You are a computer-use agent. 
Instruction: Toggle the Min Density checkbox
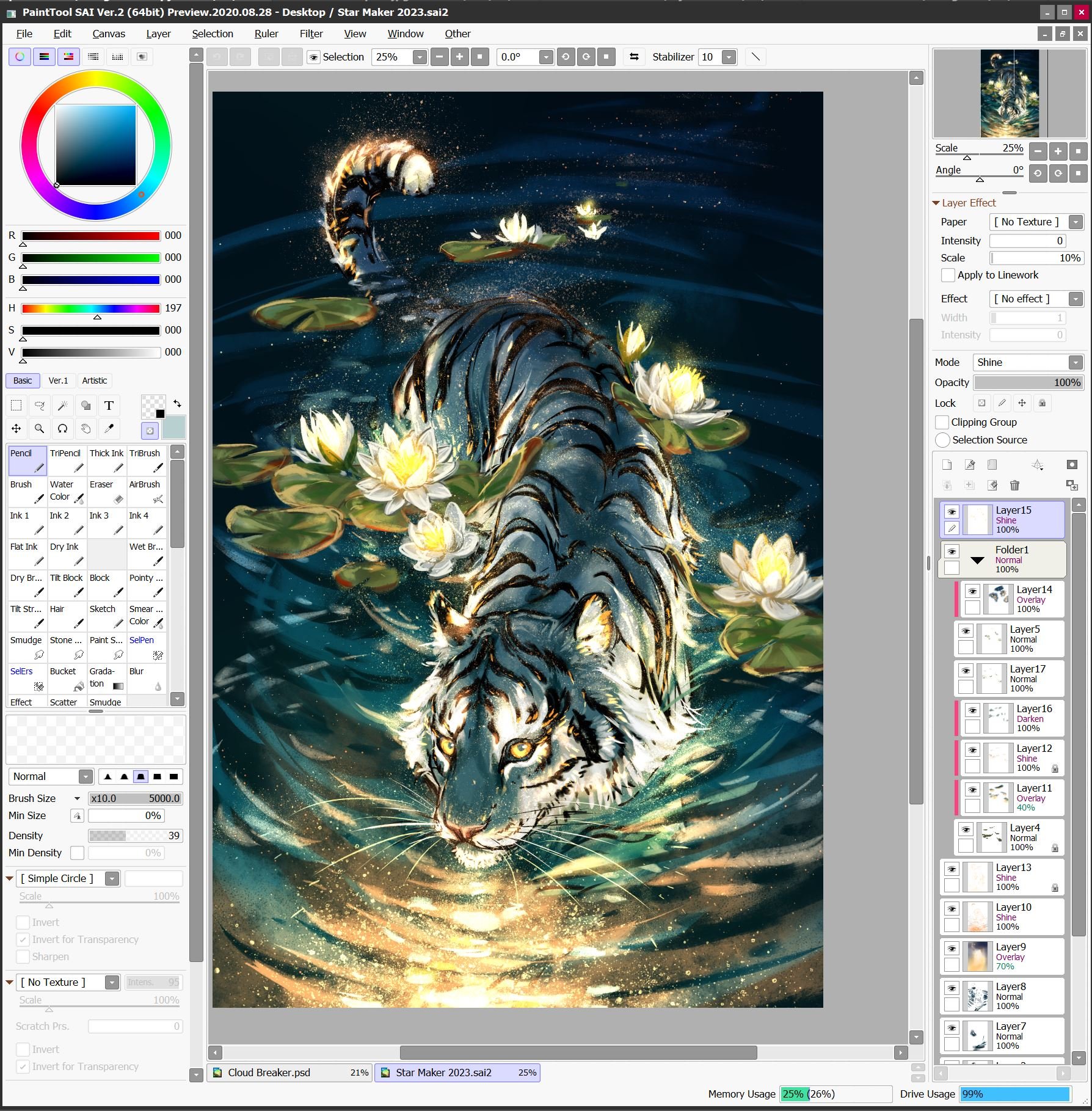77,853
